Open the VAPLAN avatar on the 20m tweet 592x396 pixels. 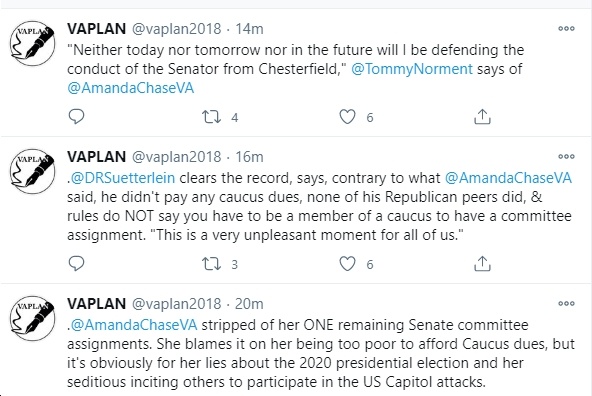tap(32, 318)
